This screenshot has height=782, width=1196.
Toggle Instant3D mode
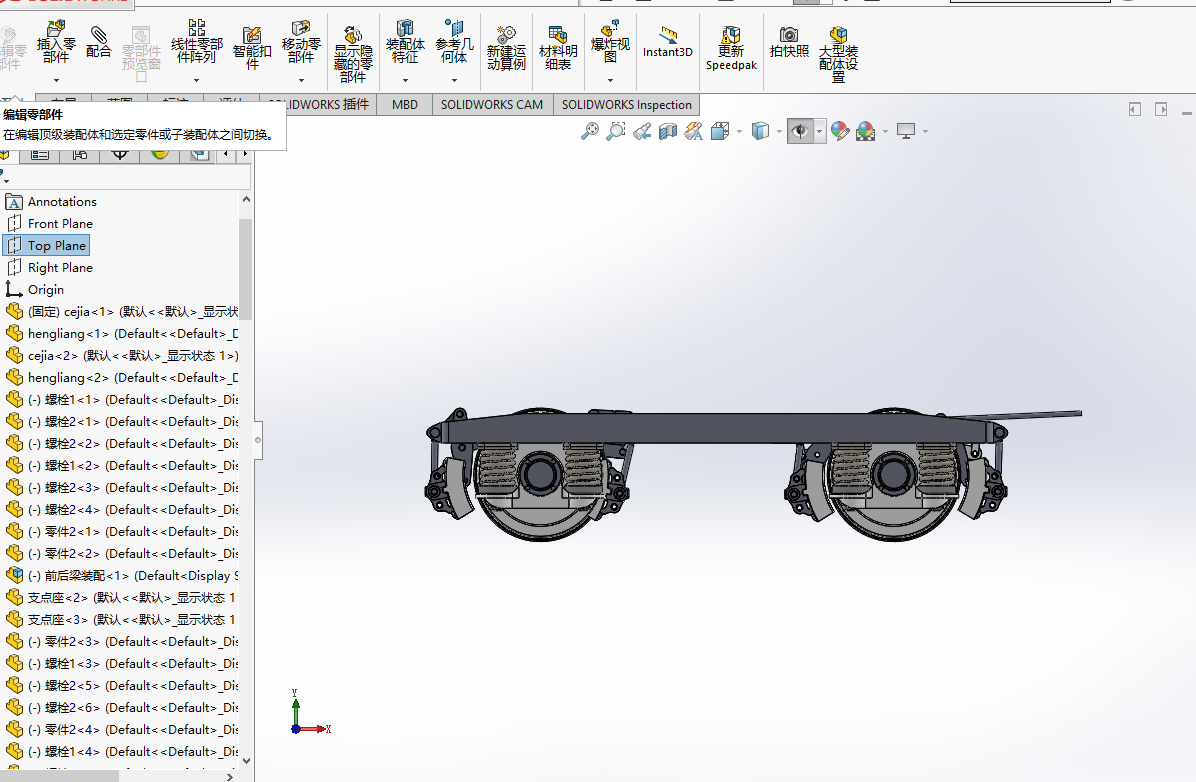667,42
